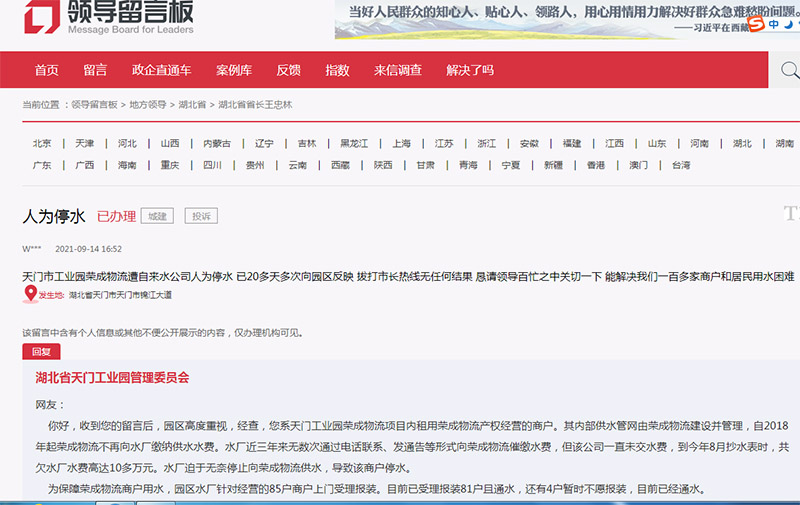Select the 北京 province link
800x505 pixels.
point(42,143)
